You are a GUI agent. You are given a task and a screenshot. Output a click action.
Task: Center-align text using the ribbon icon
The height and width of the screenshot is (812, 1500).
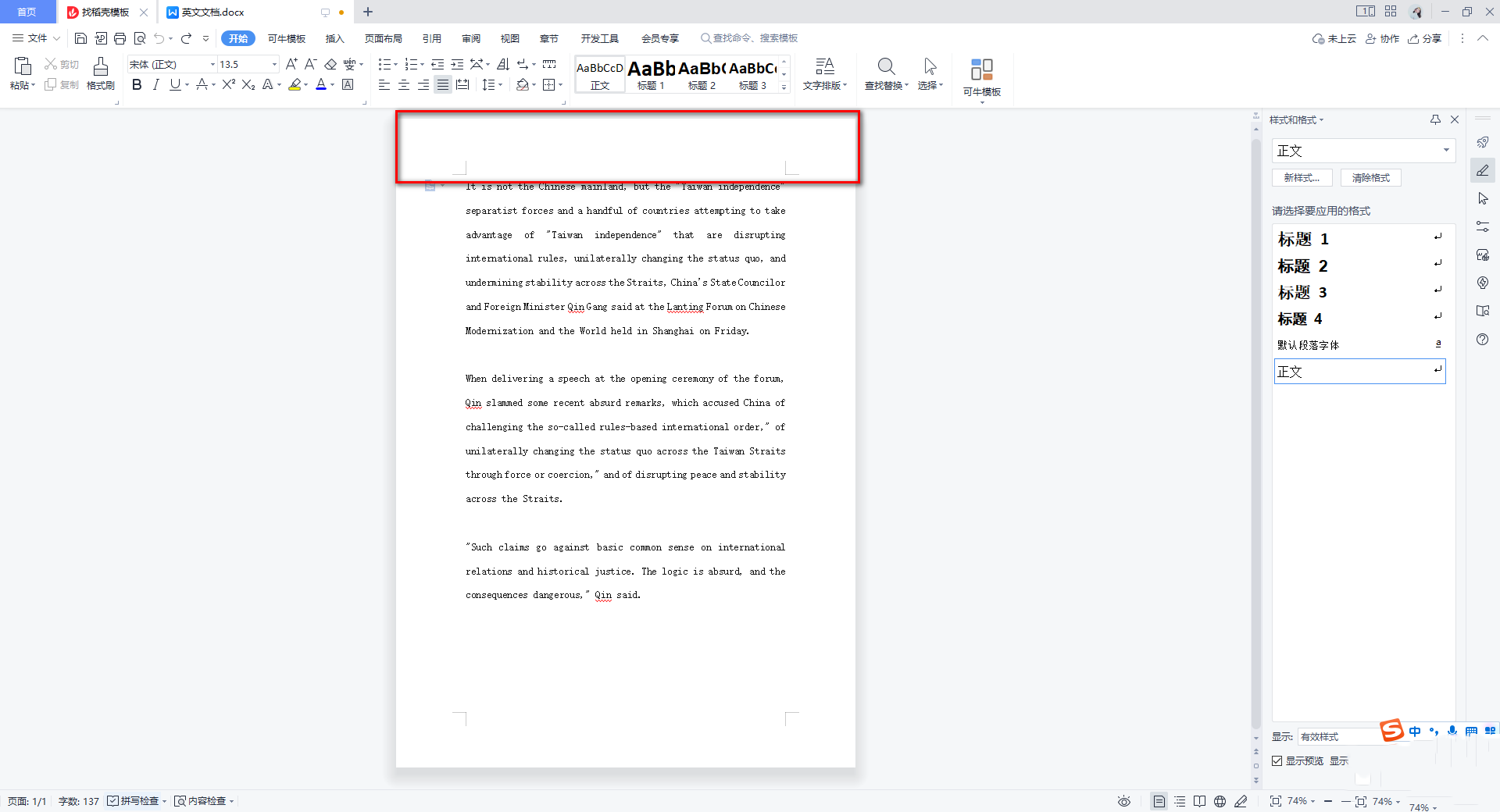click(x=404, y=84)
